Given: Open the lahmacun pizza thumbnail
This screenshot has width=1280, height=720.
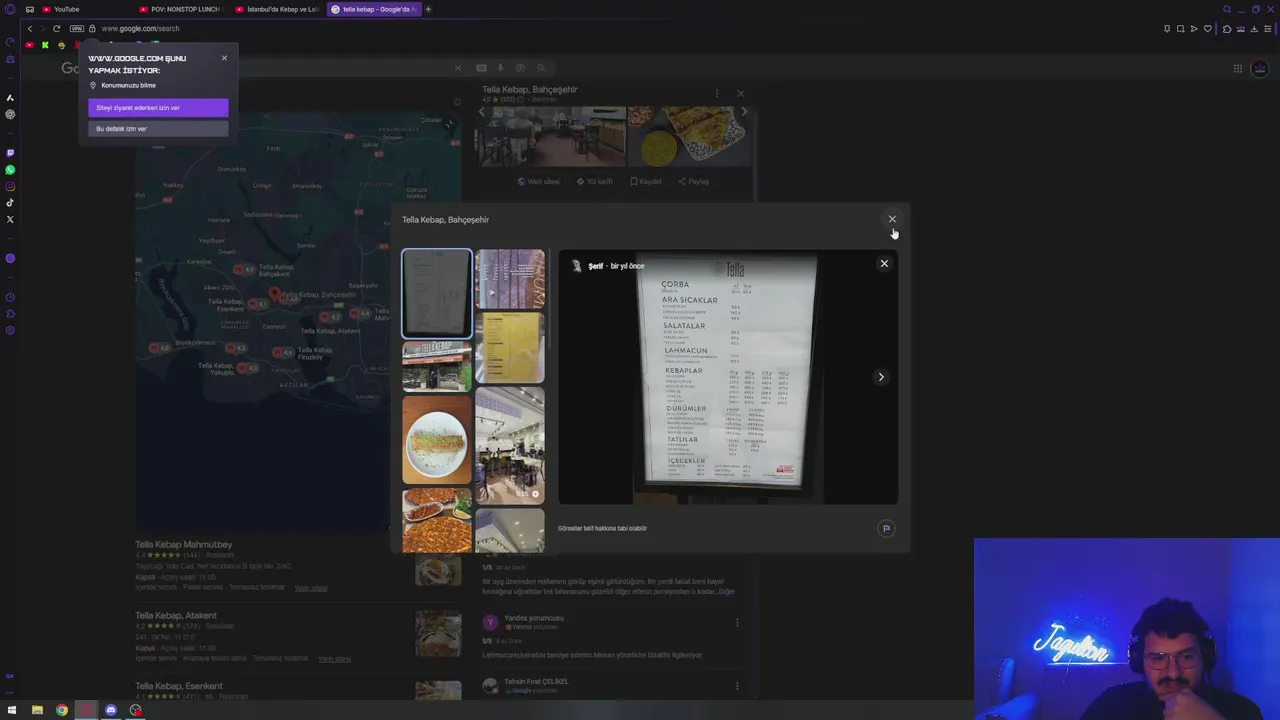Looking at the screenshot, I should (x=437, y=520).
